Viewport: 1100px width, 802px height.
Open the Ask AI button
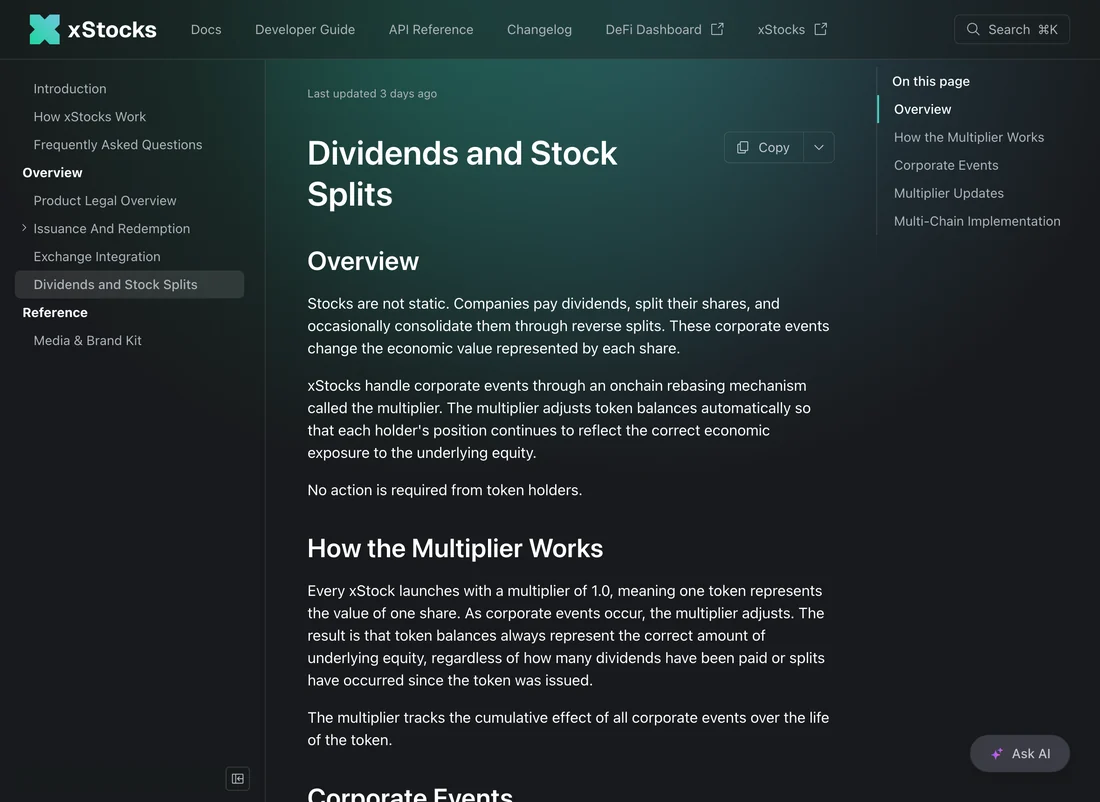(x=1020, y=754)
